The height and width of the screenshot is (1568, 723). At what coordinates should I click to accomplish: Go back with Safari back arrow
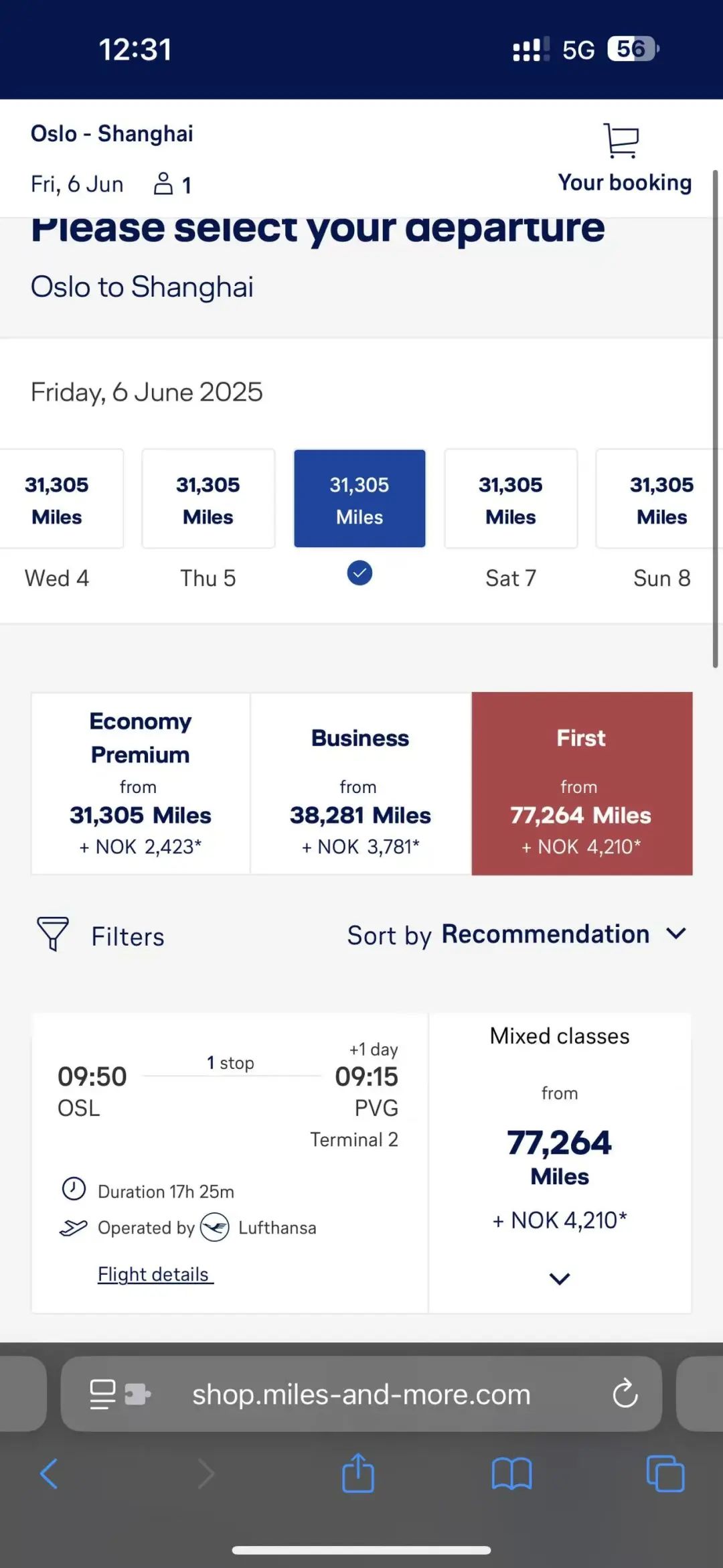(49, 1474)
